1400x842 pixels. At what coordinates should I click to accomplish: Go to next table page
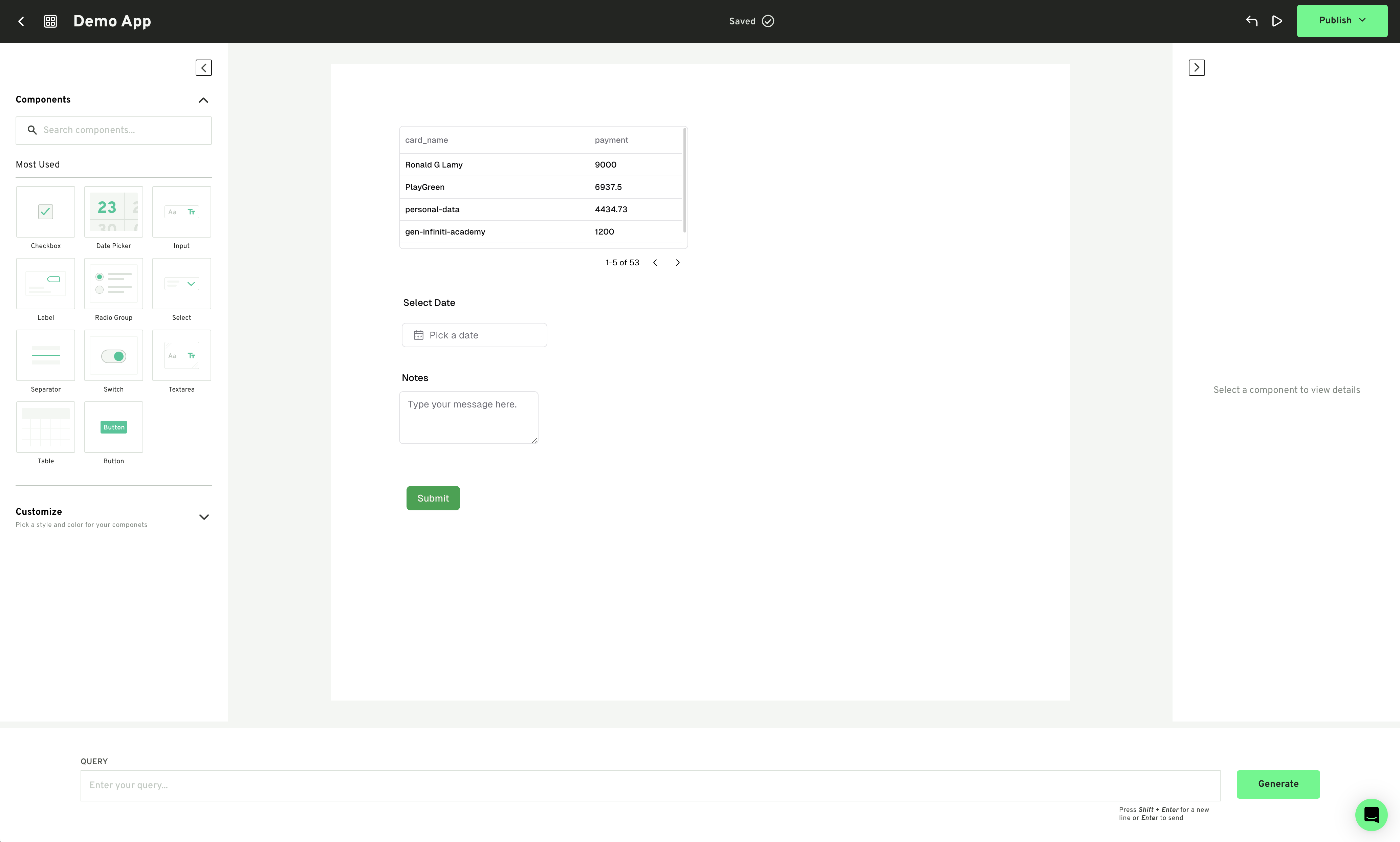[678, 263]
